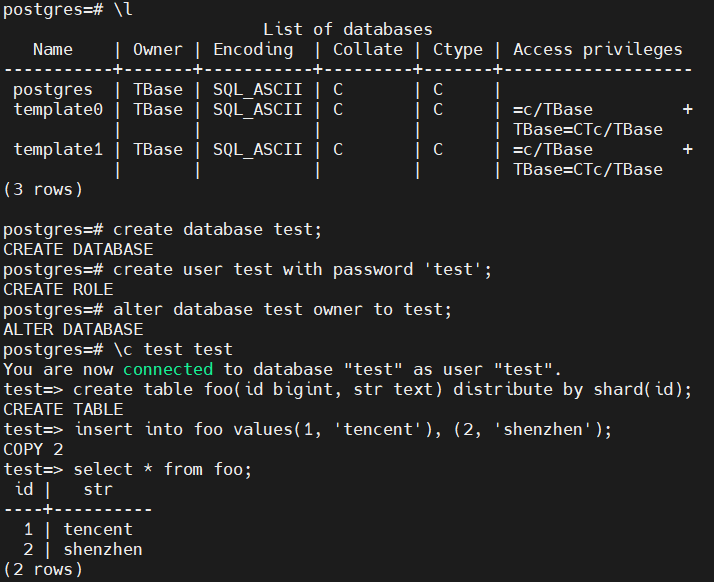714x582 pixels.
Task: Click the CREATE ROLE output line
Action: [x=58, y=289]
